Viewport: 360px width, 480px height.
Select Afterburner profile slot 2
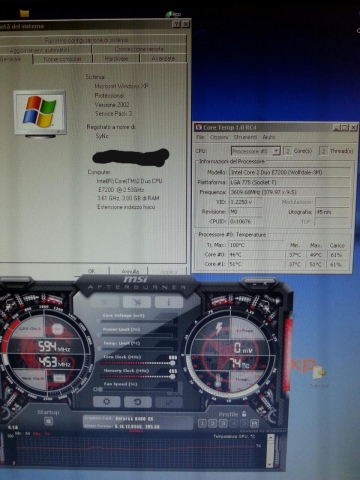point(212,423)
